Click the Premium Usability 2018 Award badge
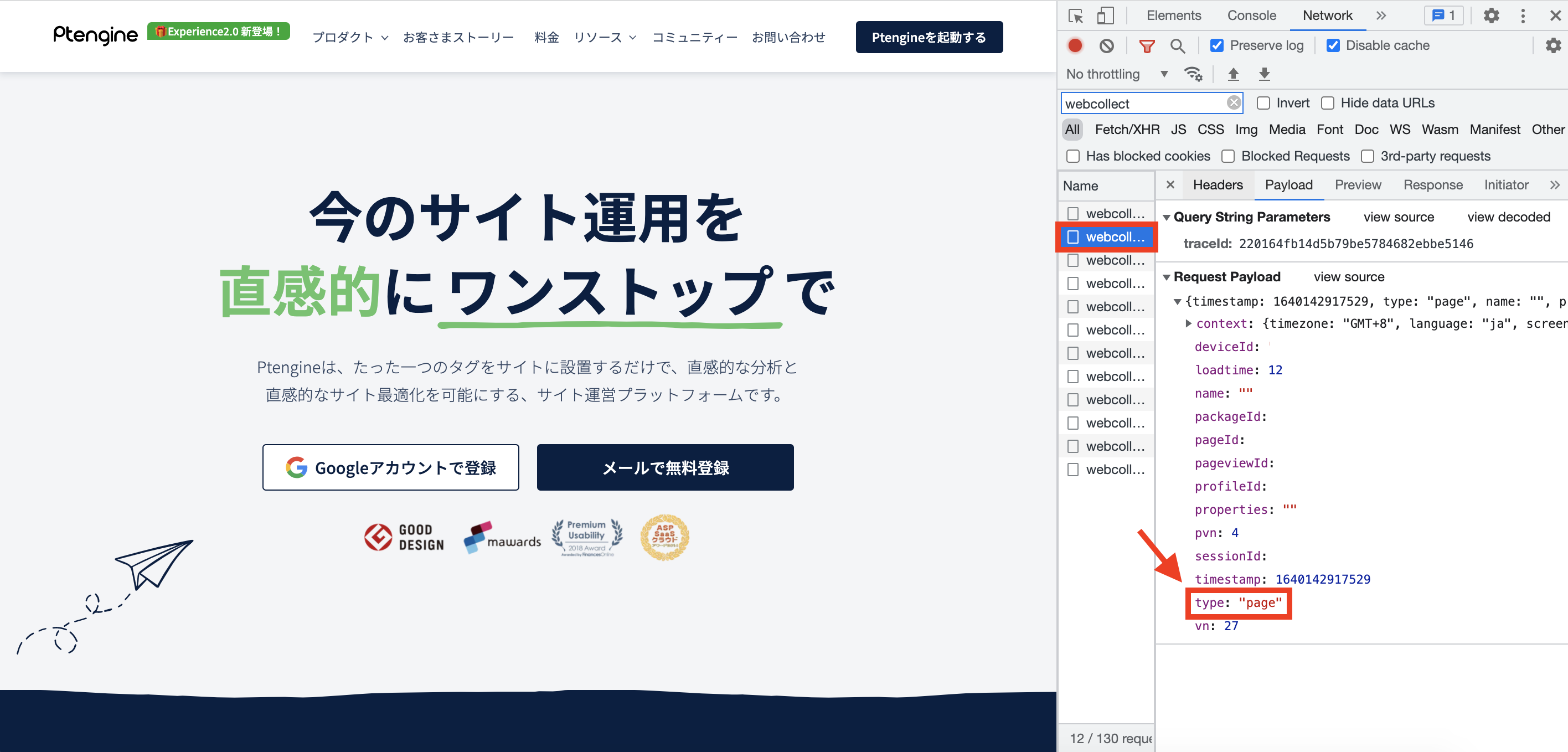Image resolution: width=1568 pixels, height=752 pixels. point(587,537)
